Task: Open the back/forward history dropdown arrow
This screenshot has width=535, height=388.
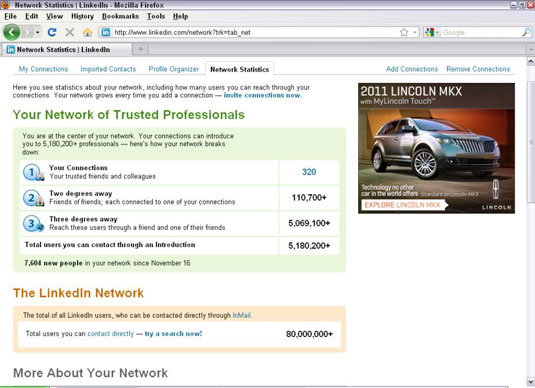Action: 38,32
